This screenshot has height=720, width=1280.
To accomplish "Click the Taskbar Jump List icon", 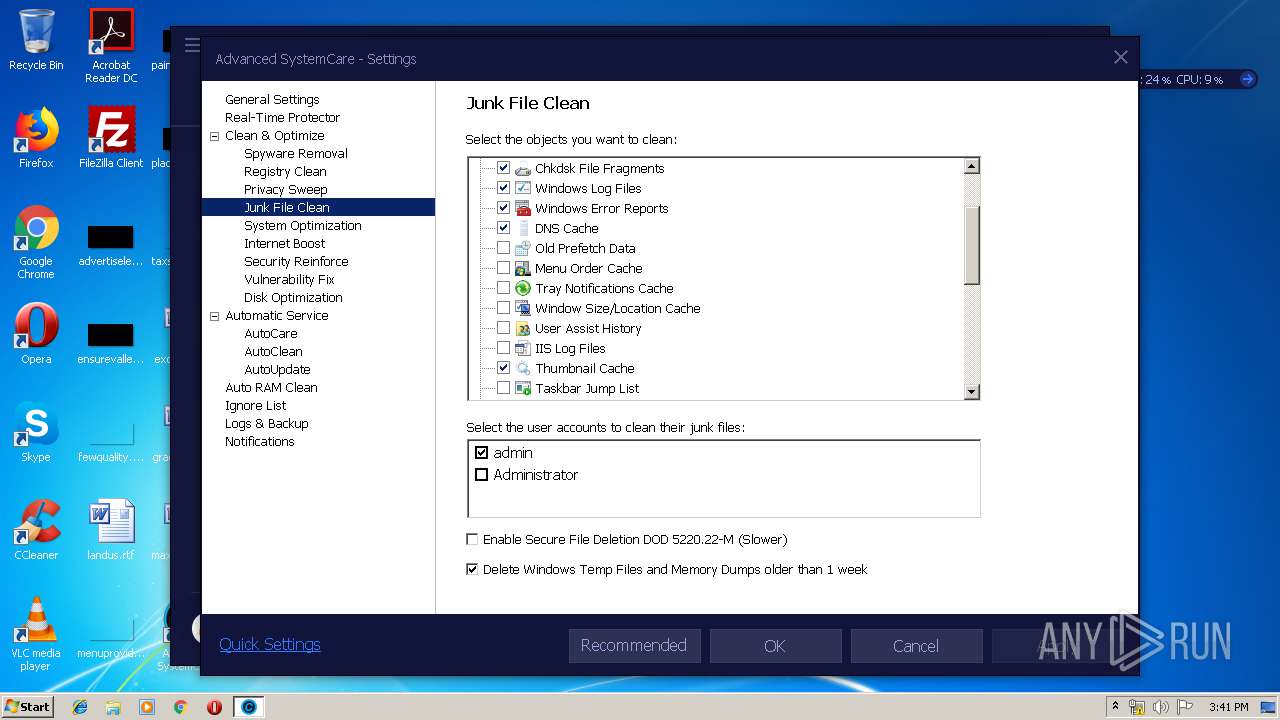I will 522,388.
